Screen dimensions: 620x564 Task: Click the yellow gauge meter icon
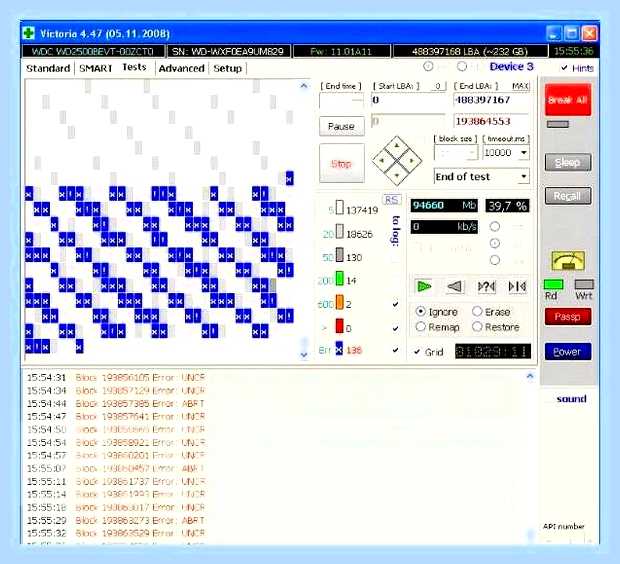pos(568,261)
